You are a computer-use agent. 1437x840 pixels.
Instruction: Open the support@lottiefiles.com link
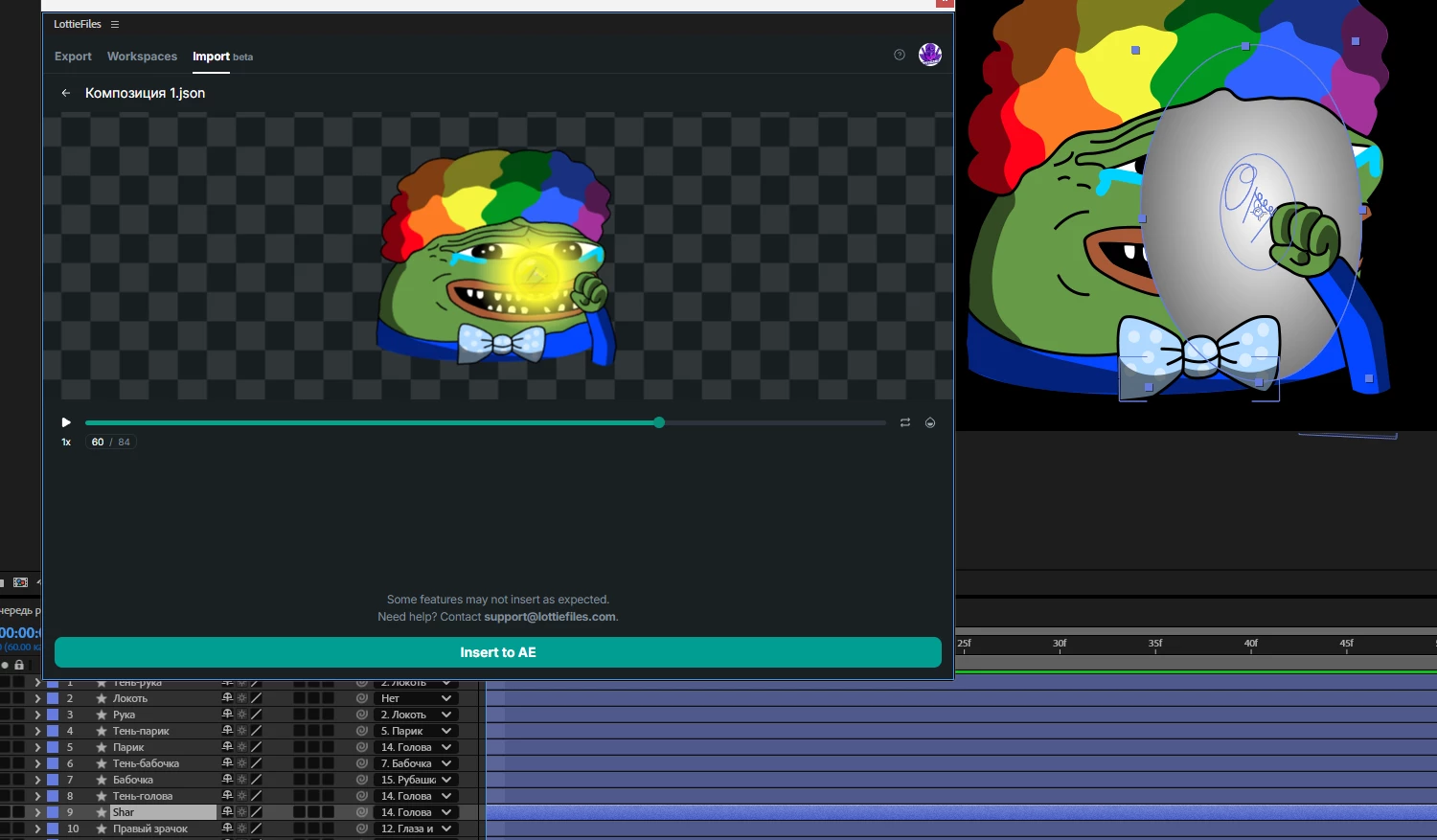(550, 617)
